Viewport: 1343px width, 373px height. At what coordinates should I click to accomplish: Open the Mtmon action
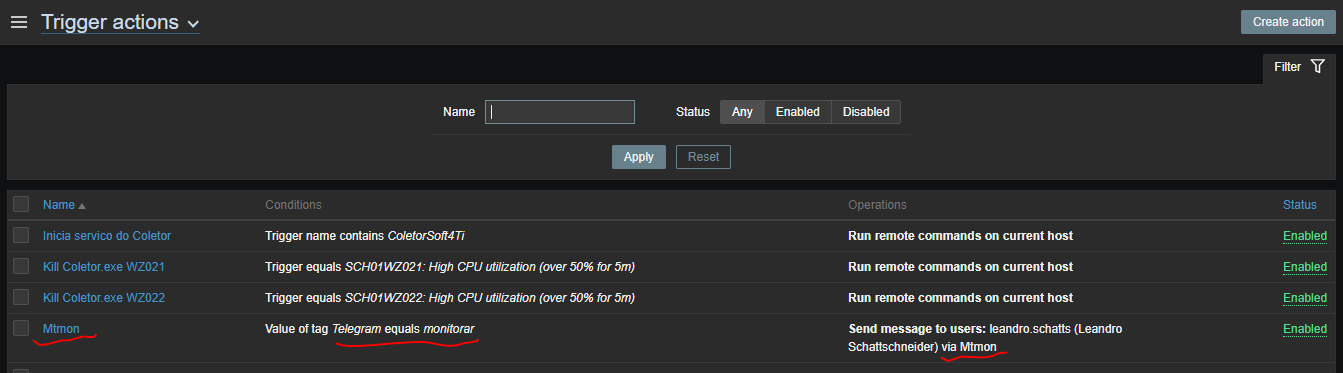[61, 329]
